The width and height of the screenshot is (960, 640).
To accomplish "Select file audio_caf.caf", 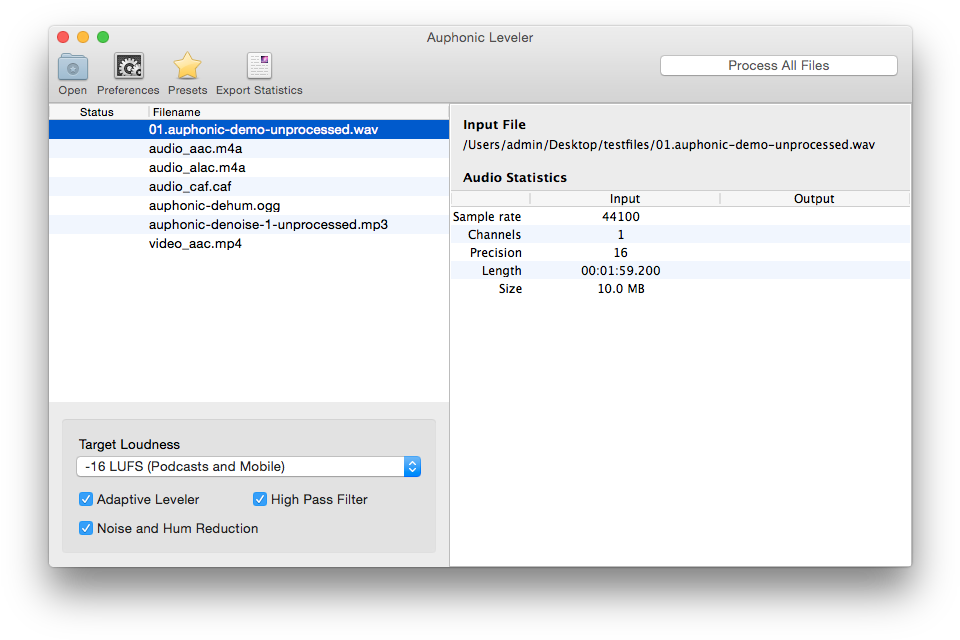I will pos(249,186).
